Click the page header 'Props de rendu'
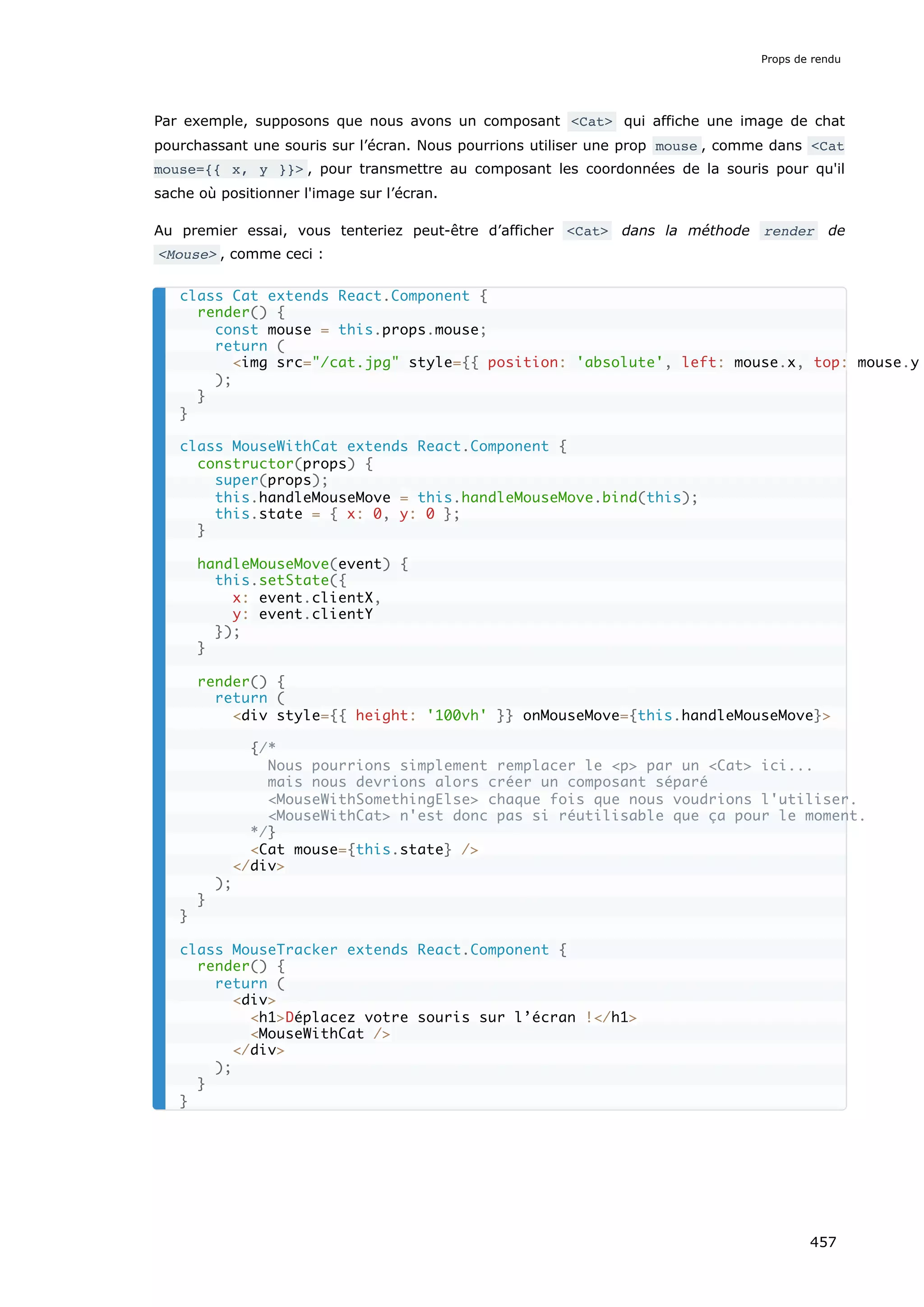The image size is (924, 1307). [x=800, y=59]
